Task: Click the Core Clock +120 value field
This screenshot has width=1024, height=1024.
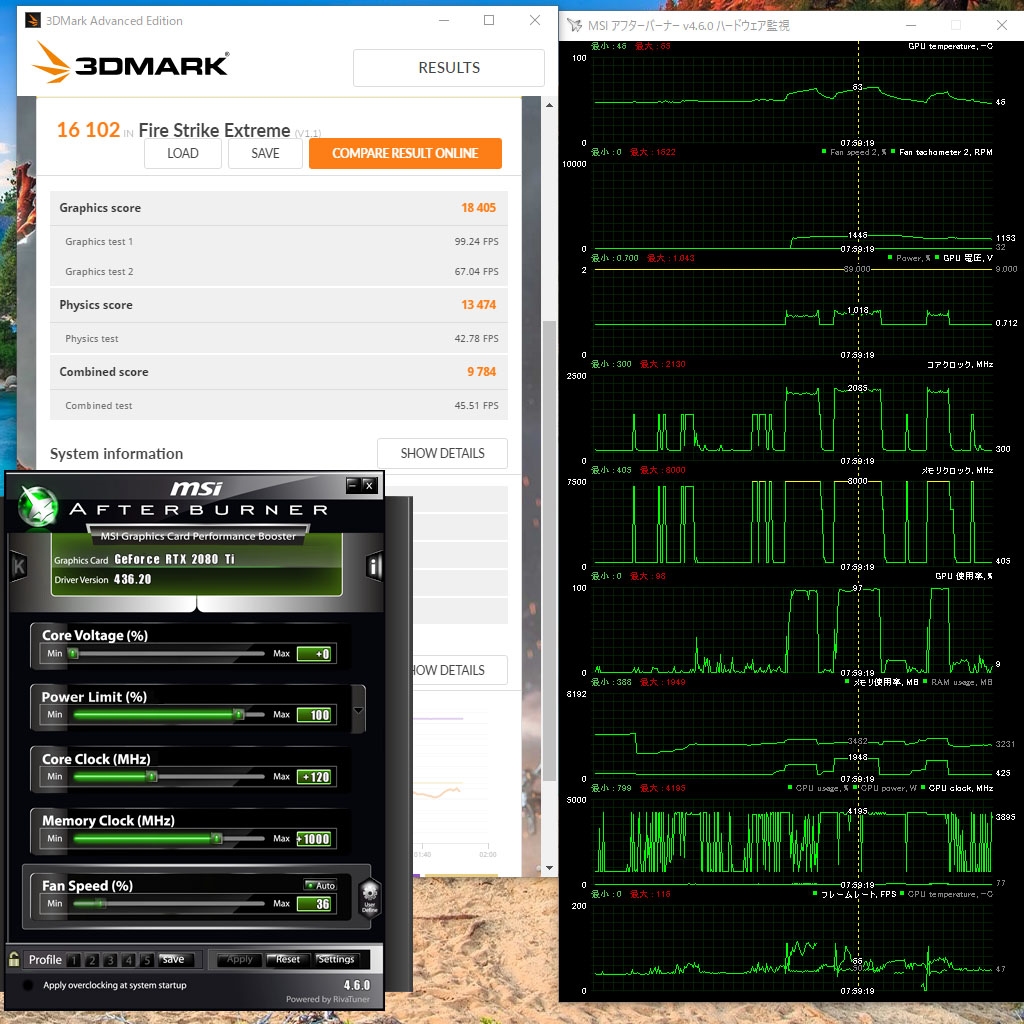Action: pyautogui.click(x=314, y=777)
